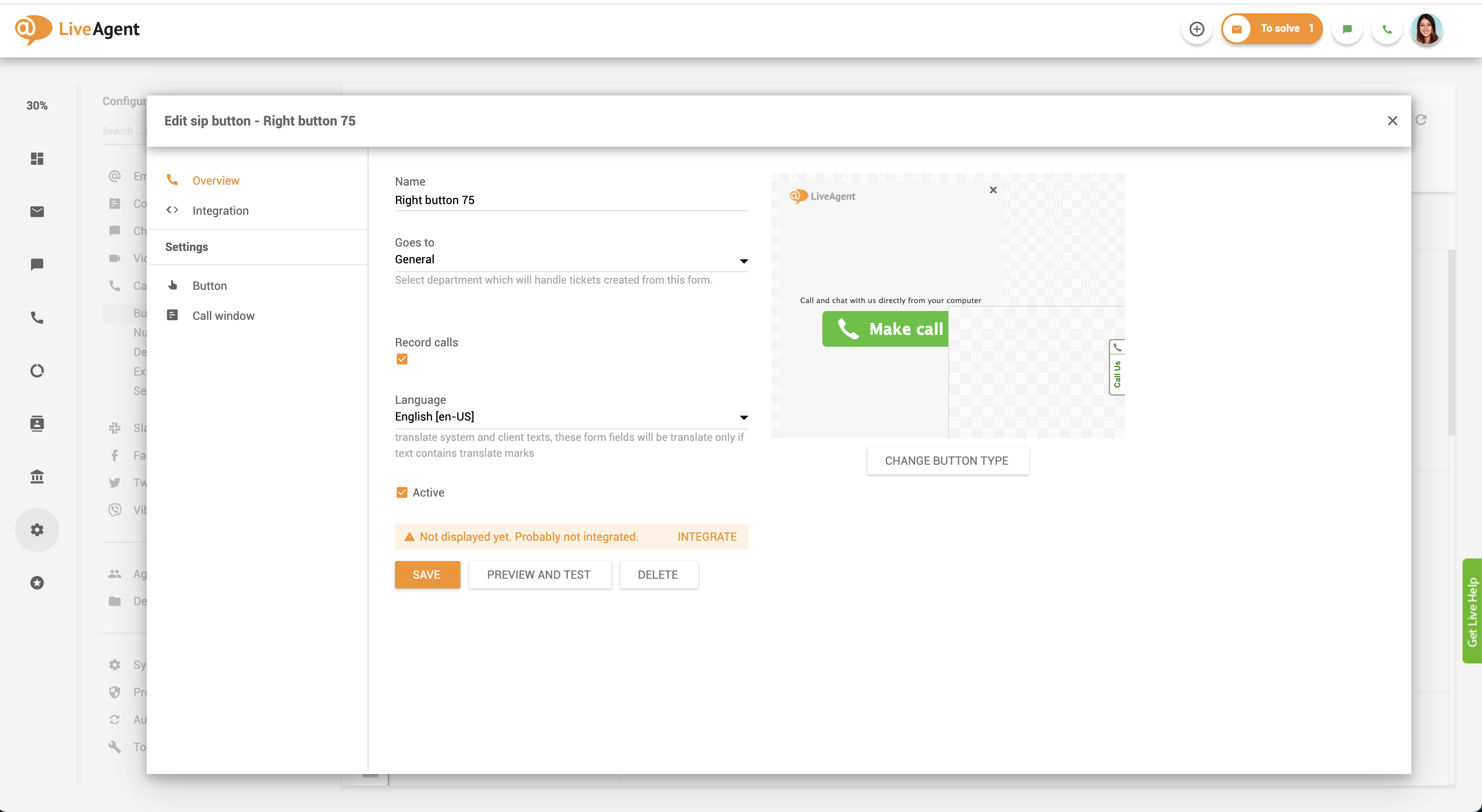This screenshot has width=1482, height=812.
Task: Expand the Language dropdown
Action: pyautogui.click(x=571, y=417)
